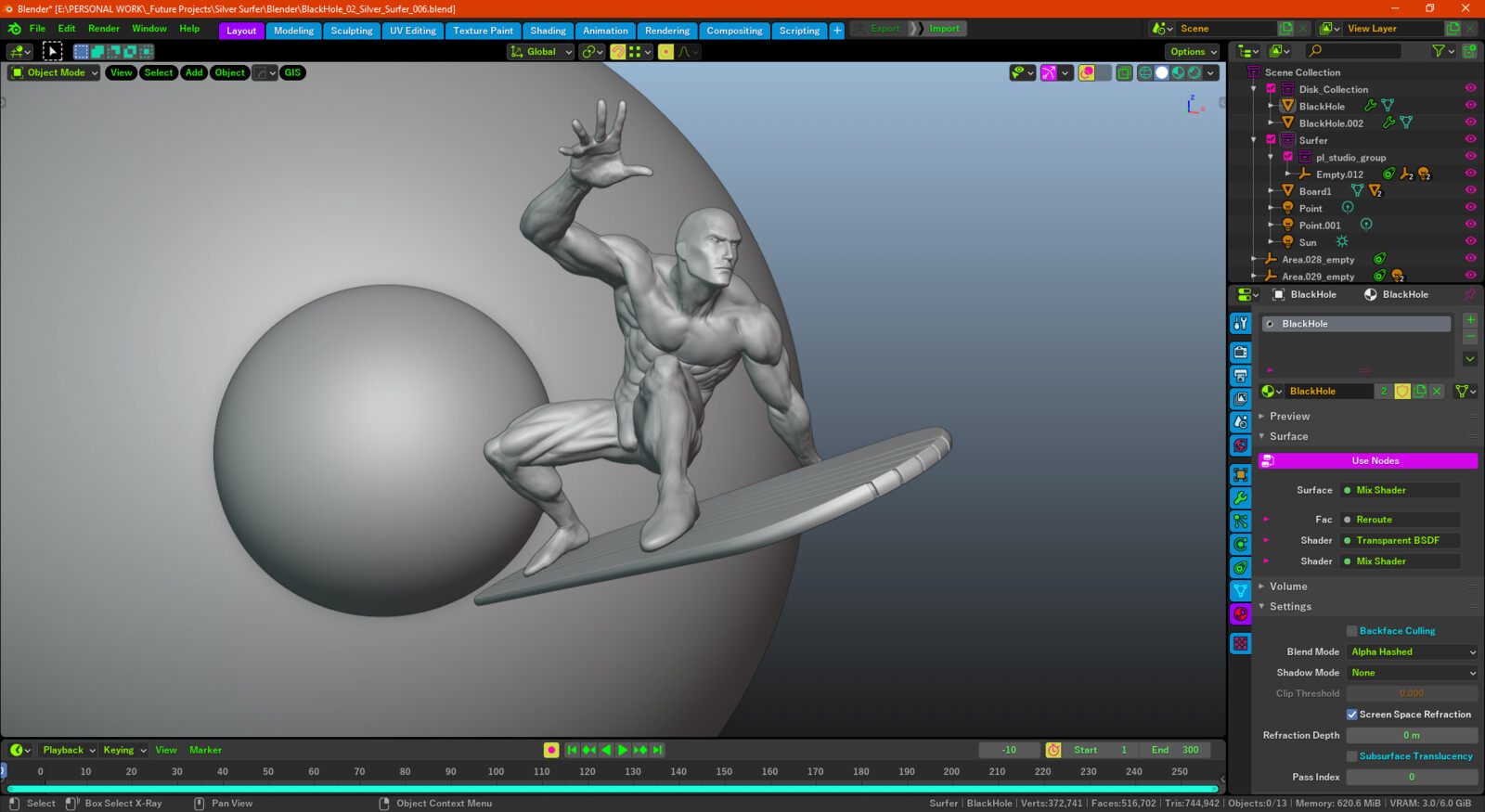Select solid viewport shading

(1162, 72)
